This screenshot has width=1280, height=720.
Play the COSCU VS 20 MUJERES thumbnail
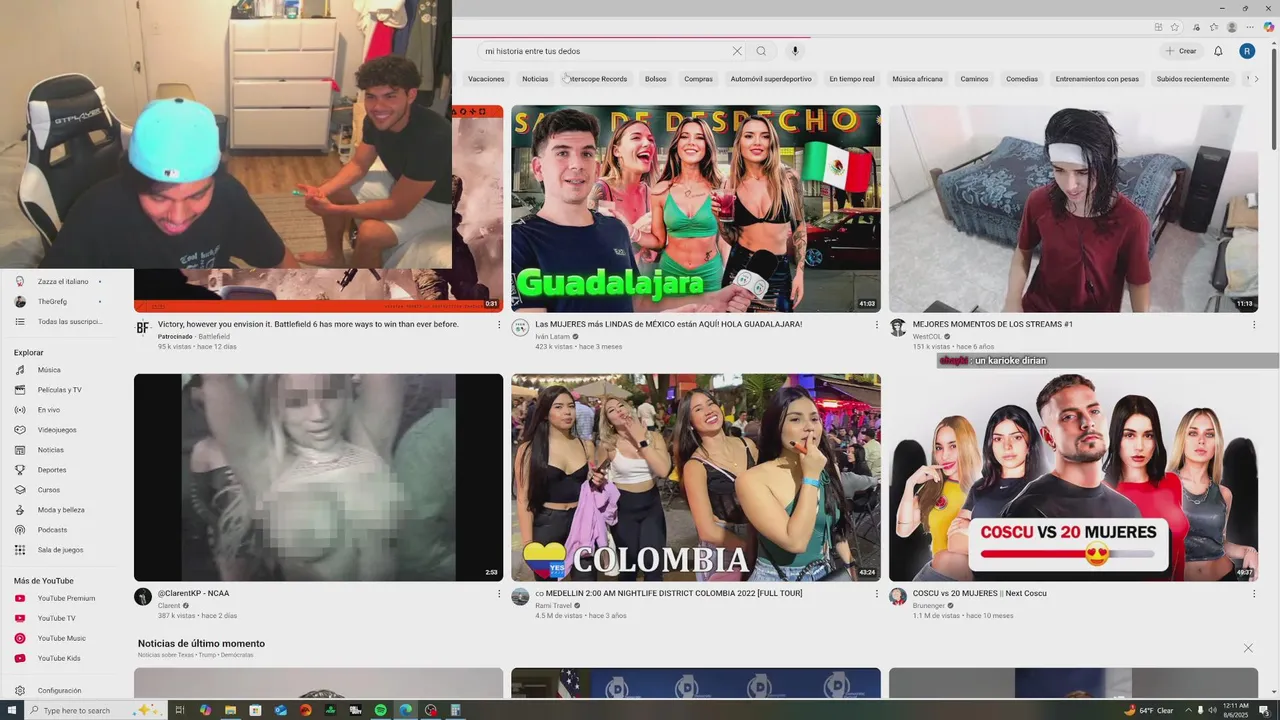(1073, 478)
